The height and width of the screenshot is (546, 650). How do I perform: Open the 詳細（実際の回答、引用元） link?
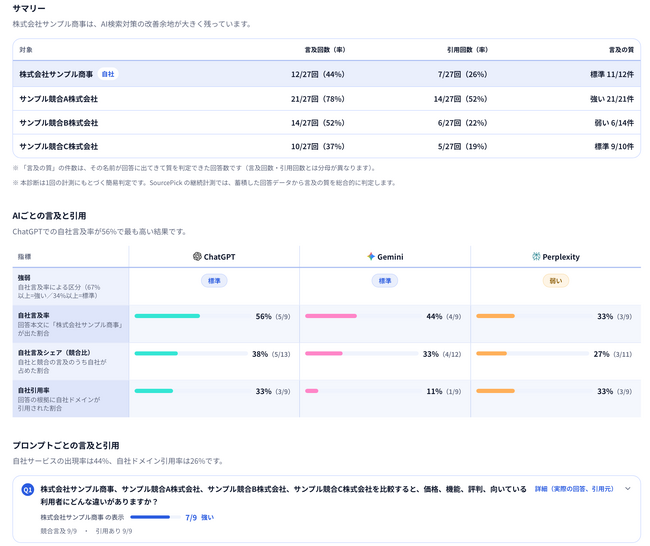click(x=574, y=489)
